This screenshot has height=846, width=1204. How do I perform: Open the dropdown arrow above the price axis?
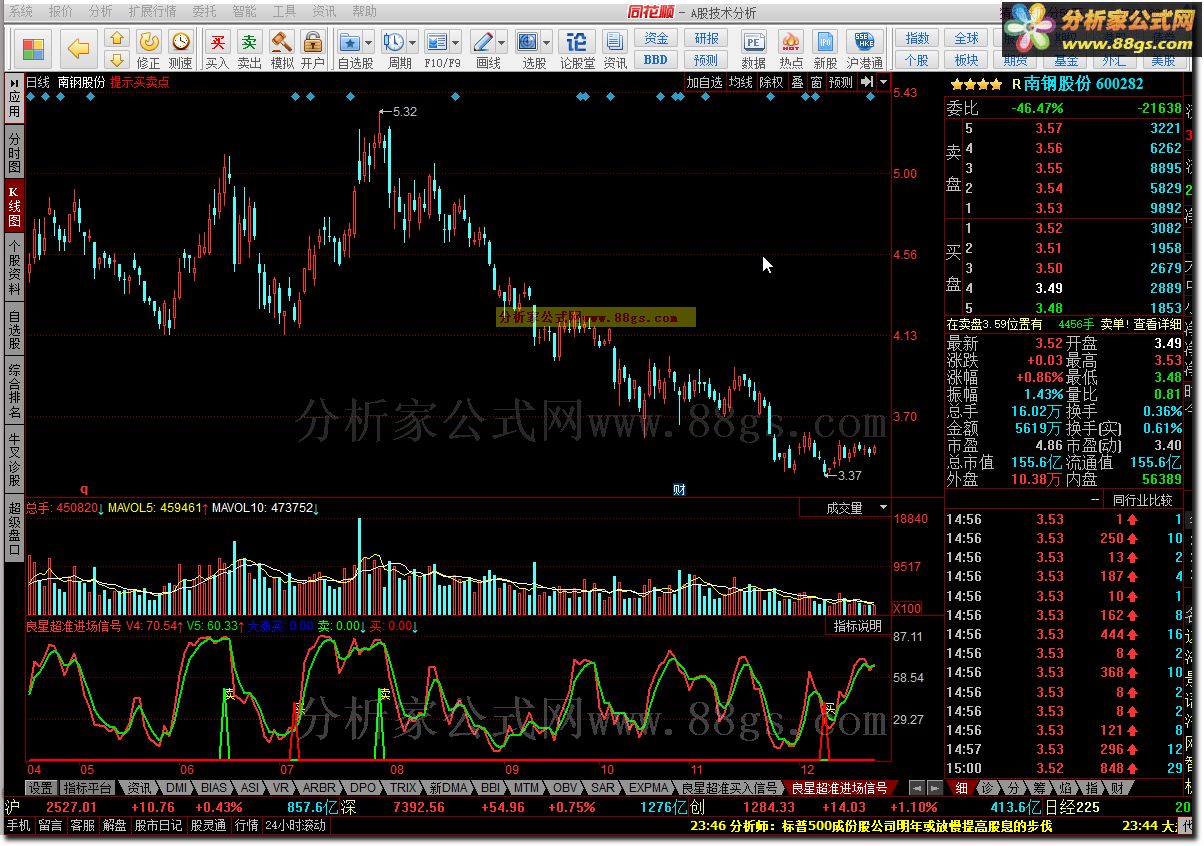(884, 82)
